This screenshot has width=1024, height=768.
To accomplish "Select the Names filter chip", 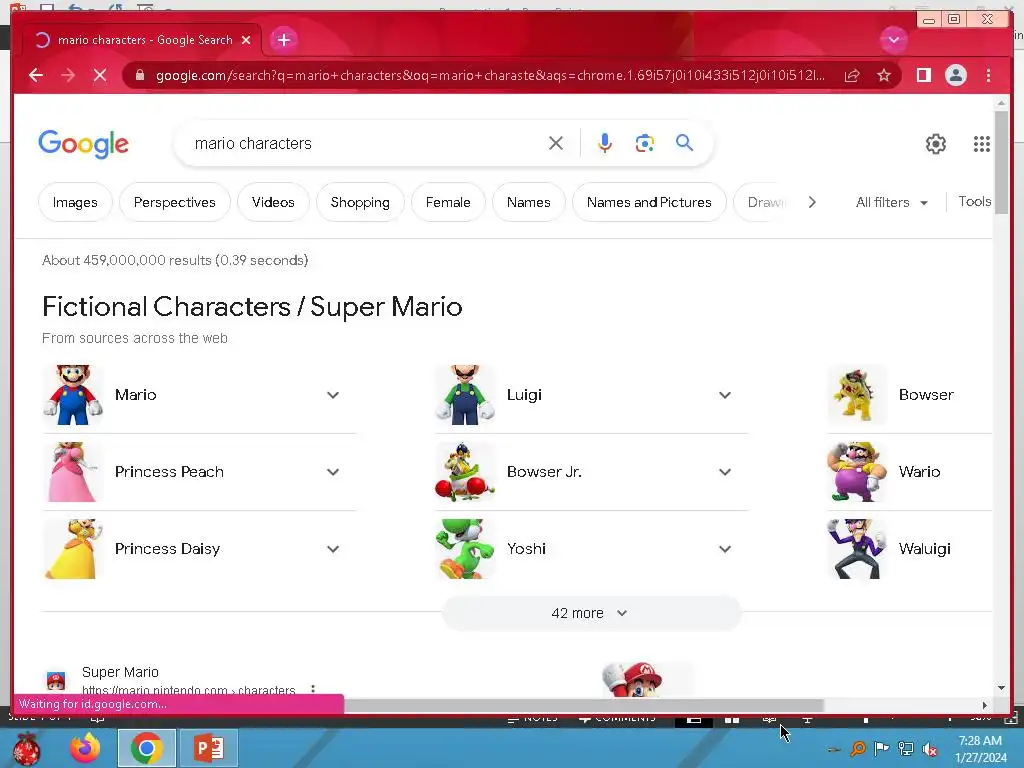I will click(528, 202).
